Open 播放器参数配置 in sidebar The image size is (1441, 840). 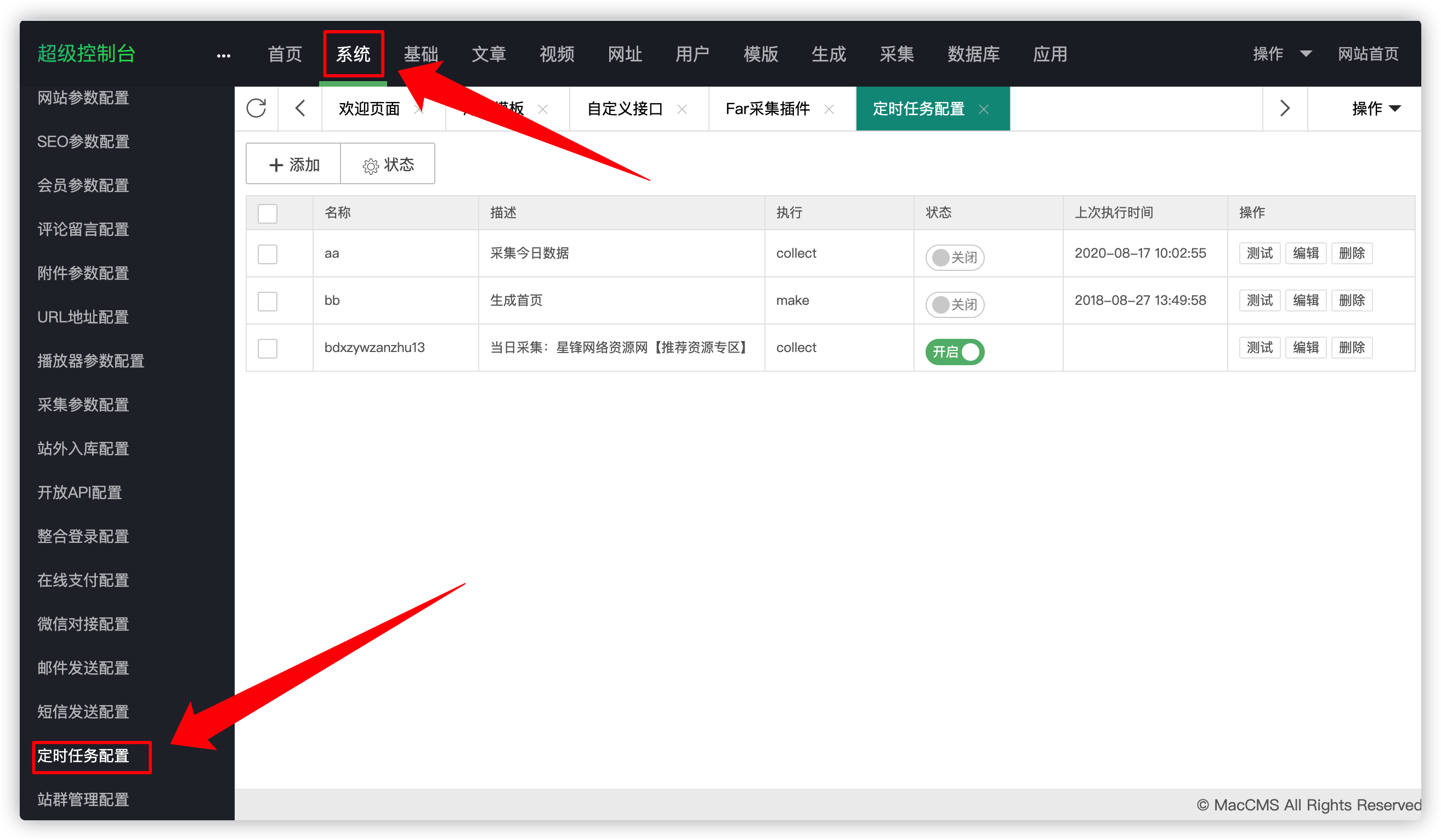[90, 361]
